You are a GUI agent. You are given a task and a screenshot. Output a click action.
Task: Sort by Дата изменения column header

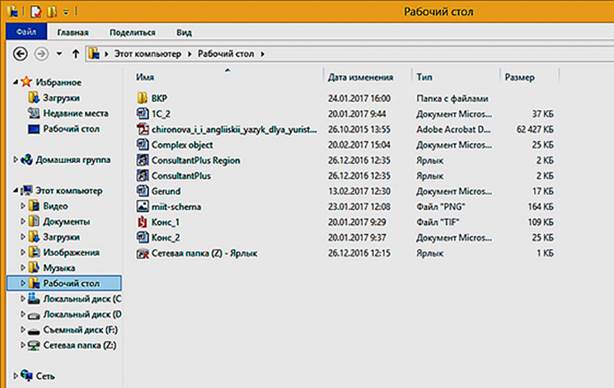(x=360, y=77)
